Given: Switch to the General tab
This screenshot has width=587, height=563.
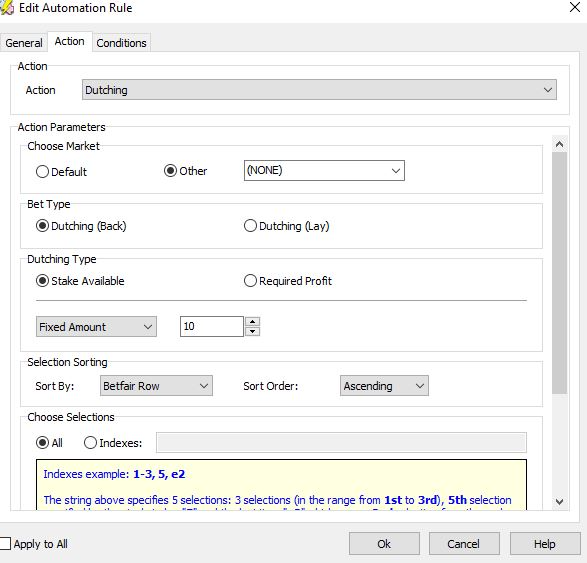Looking at the screenshot, I should coord(24,43).
